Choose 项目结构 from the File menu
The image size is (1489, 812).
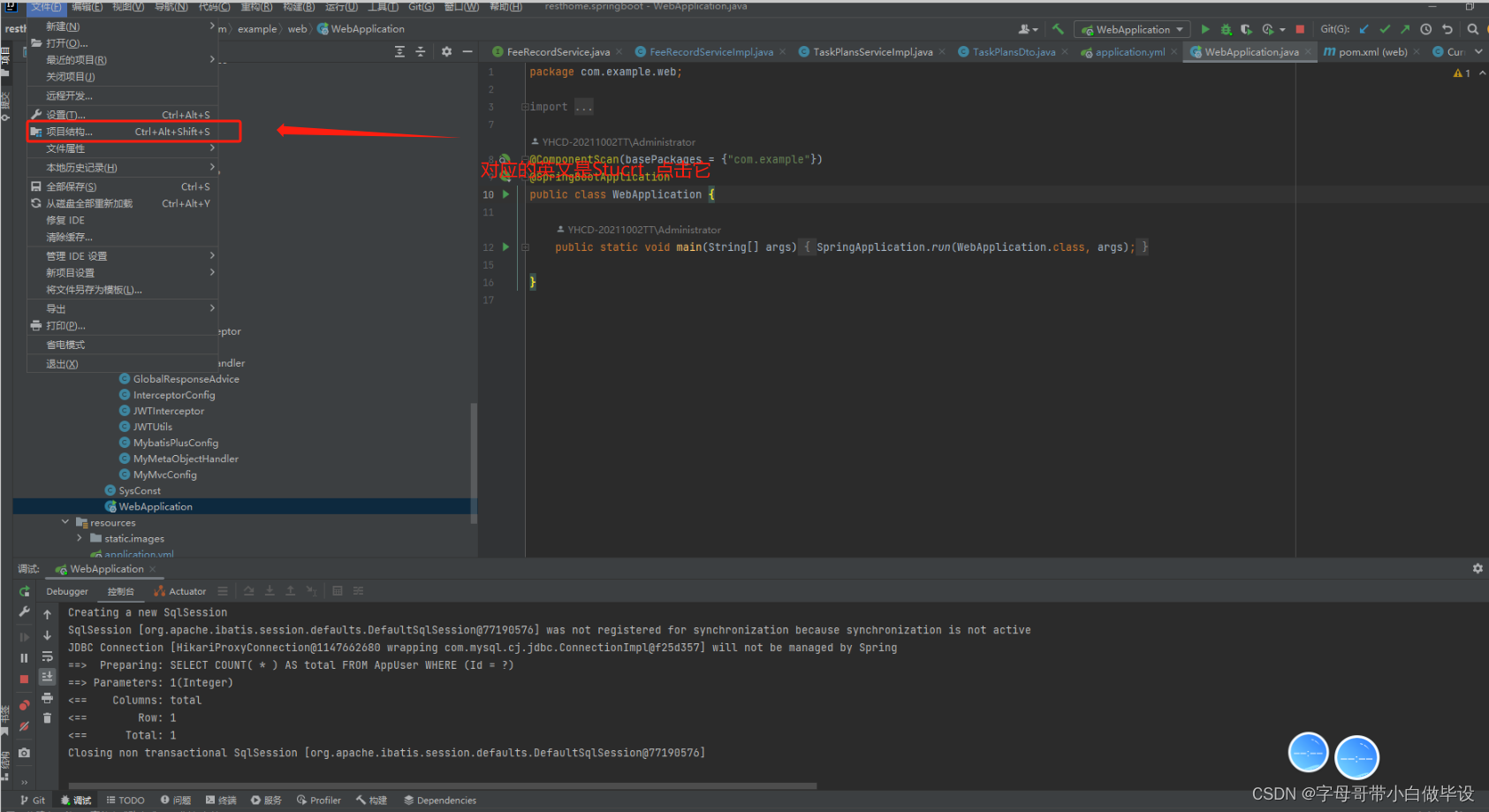tap(122, 132)
